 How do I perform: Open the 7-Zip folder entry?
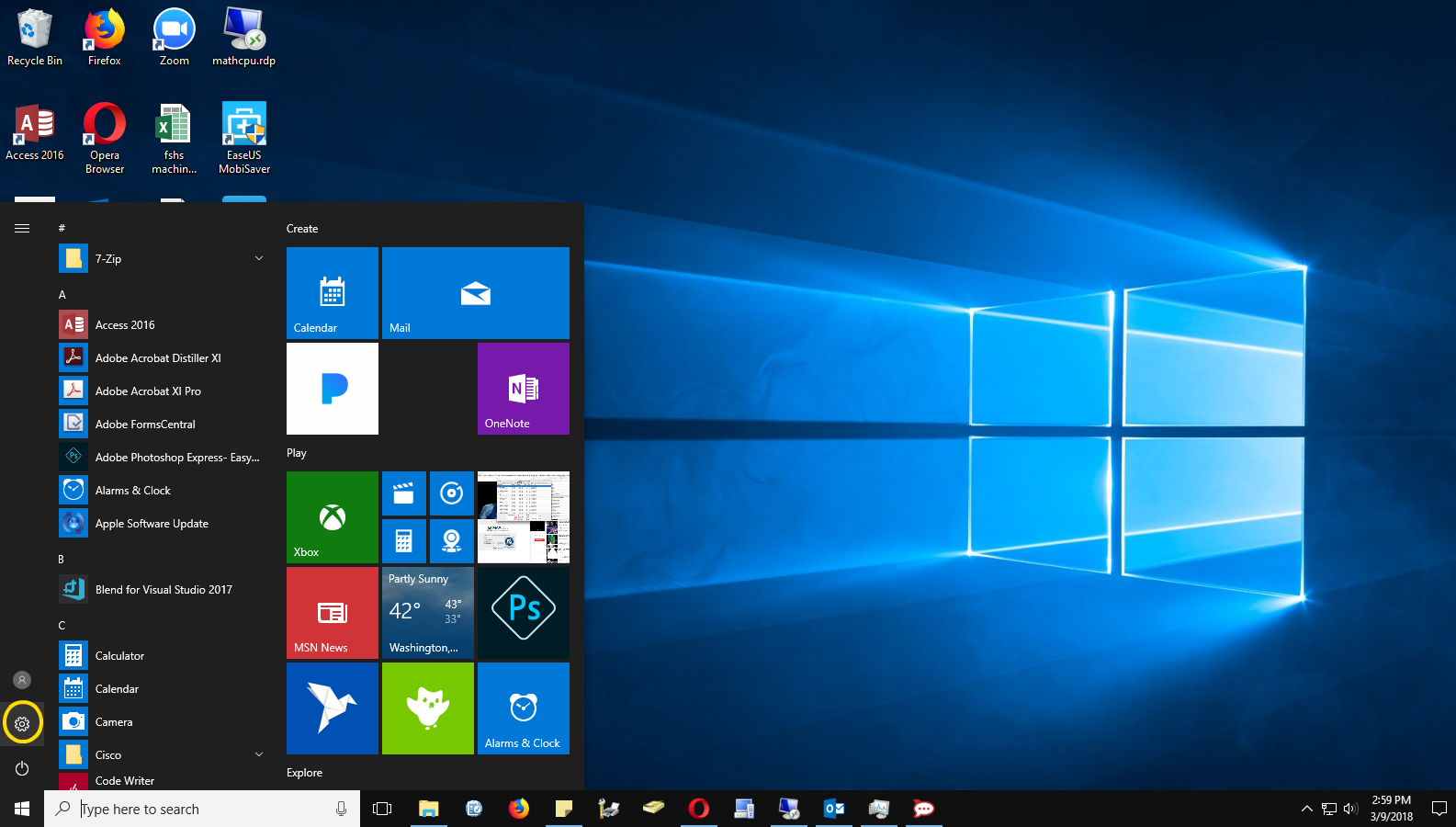coord(164,259)
